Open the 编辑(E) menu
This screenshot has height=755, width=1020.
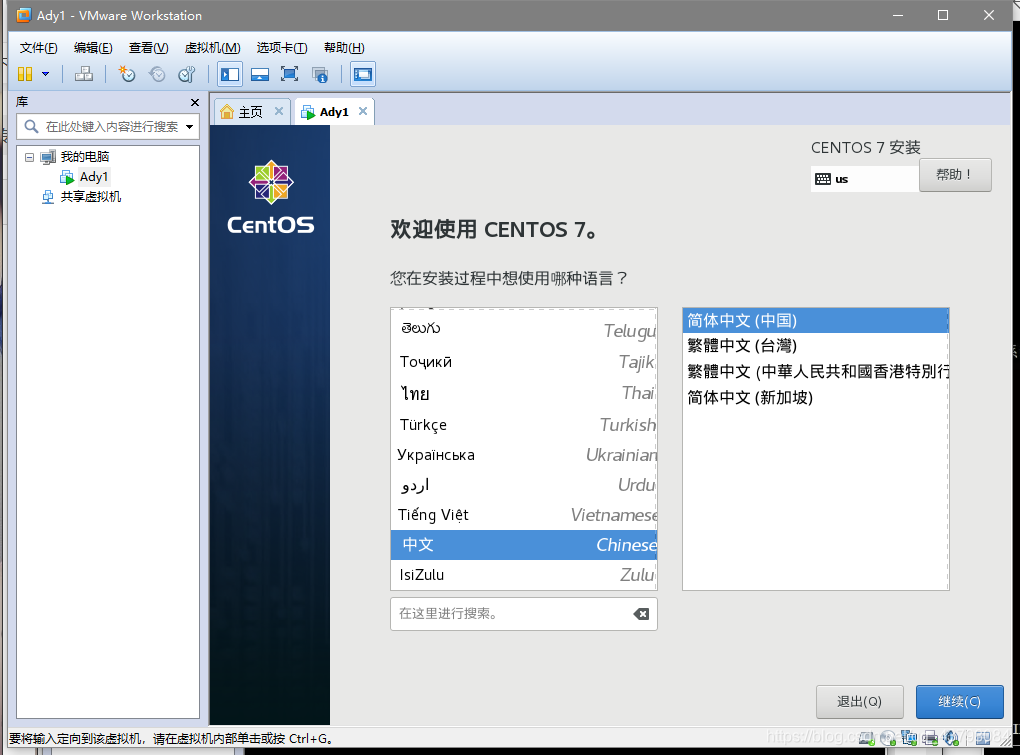93,47
